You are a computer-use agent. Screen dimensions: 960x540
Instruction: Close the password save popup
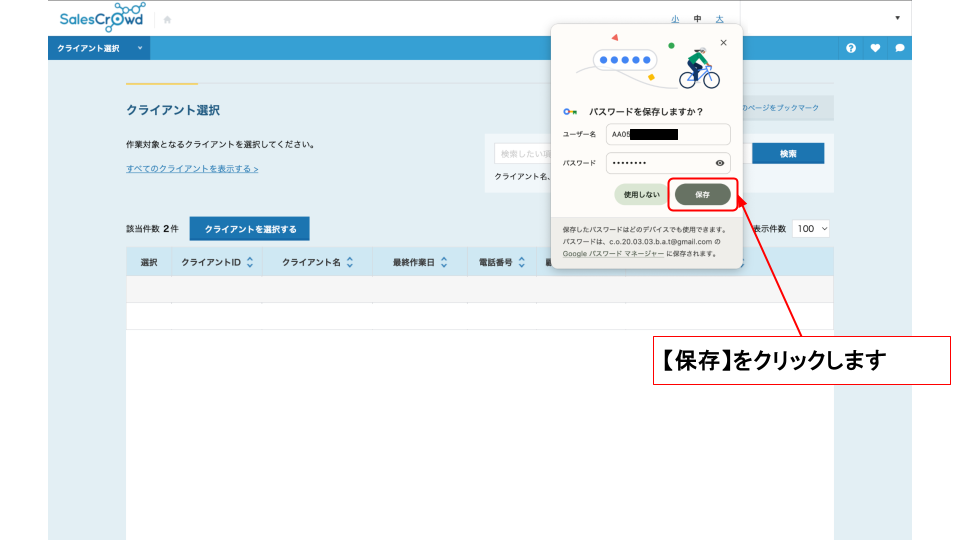pyautogui.click(x=724, y=43)
